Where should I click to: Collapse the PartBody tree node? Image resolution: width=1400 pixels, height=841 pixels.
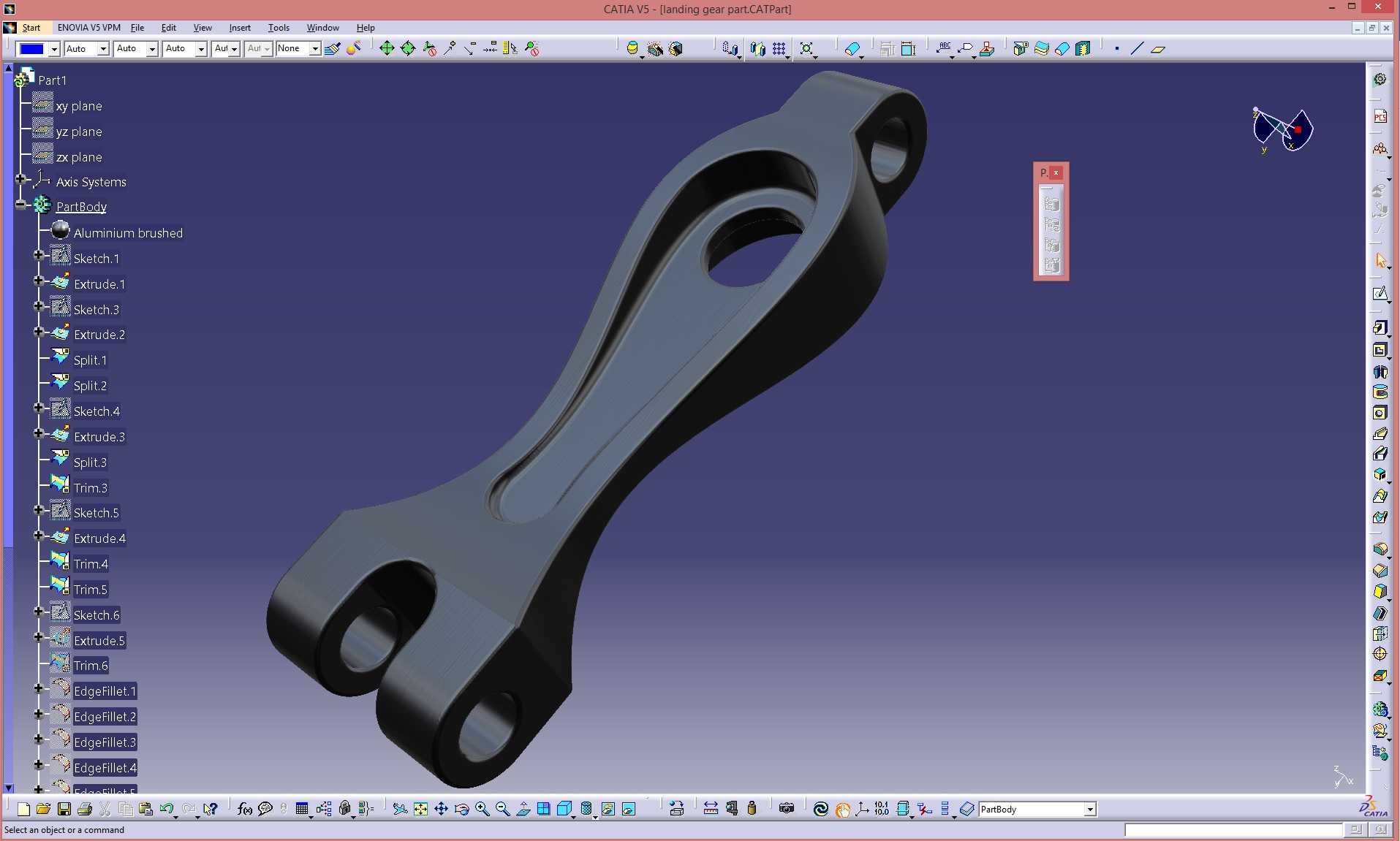click(x=20, y=205)
